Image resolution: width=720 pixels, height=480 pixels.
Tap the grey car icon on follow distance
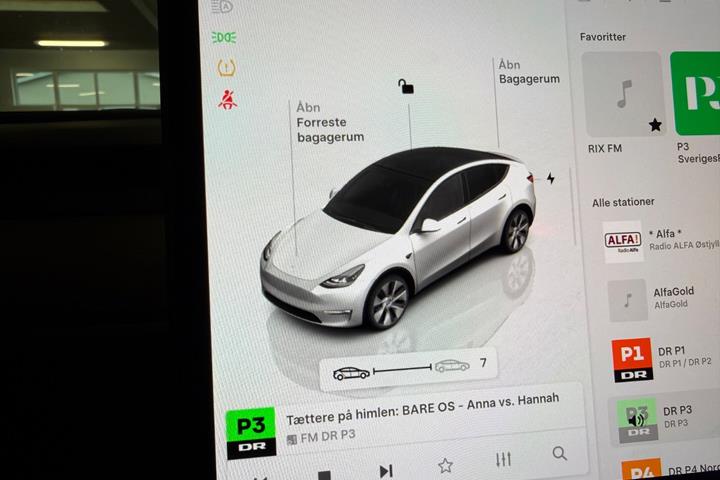point(452,366)
